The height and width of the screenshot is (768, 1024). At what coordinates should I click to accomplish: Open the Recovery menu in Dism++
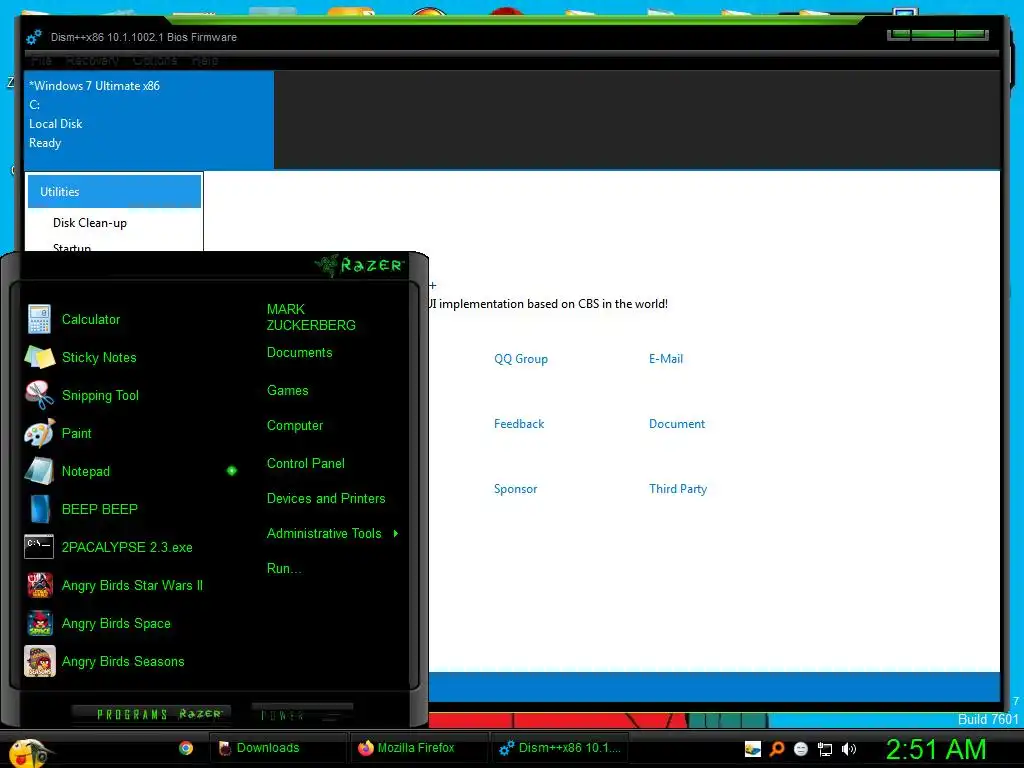click(x=92, y=60)
